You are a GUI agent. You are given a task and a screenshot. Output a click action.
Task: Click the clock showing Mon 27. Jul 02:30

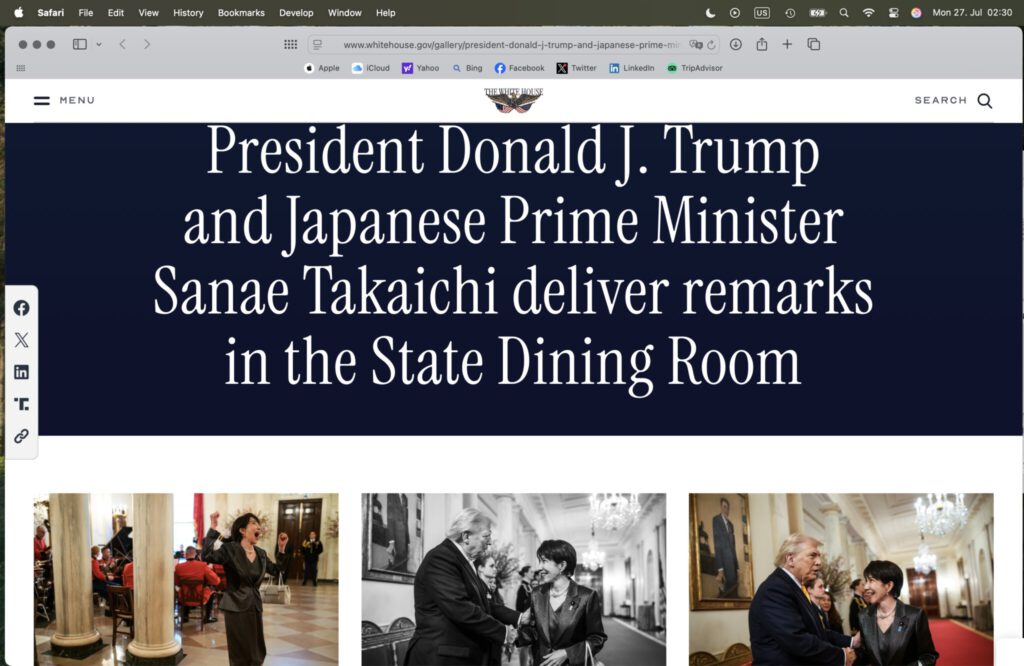(x=972, y=12)
